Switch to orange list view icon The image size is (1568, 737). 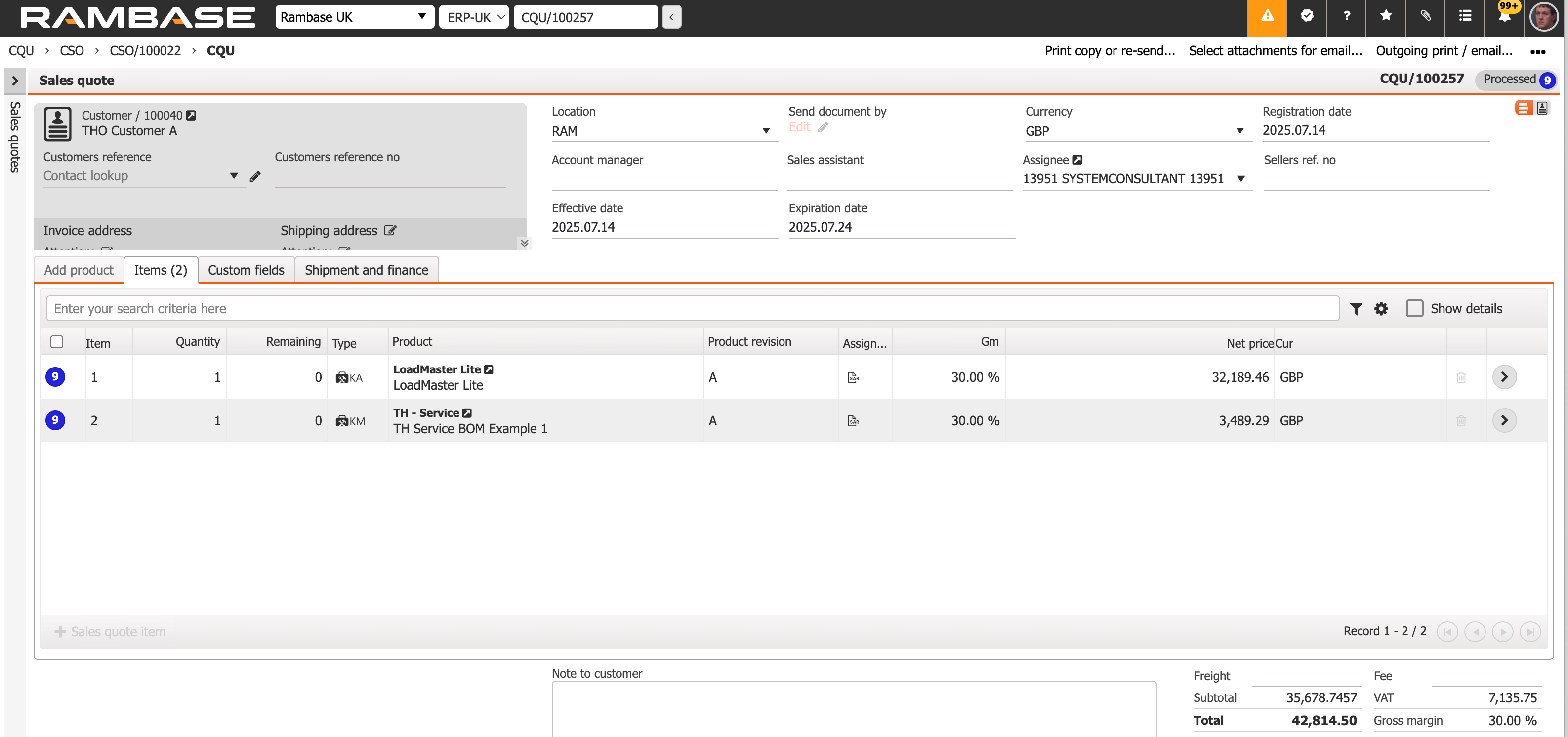coord(1524,108)
